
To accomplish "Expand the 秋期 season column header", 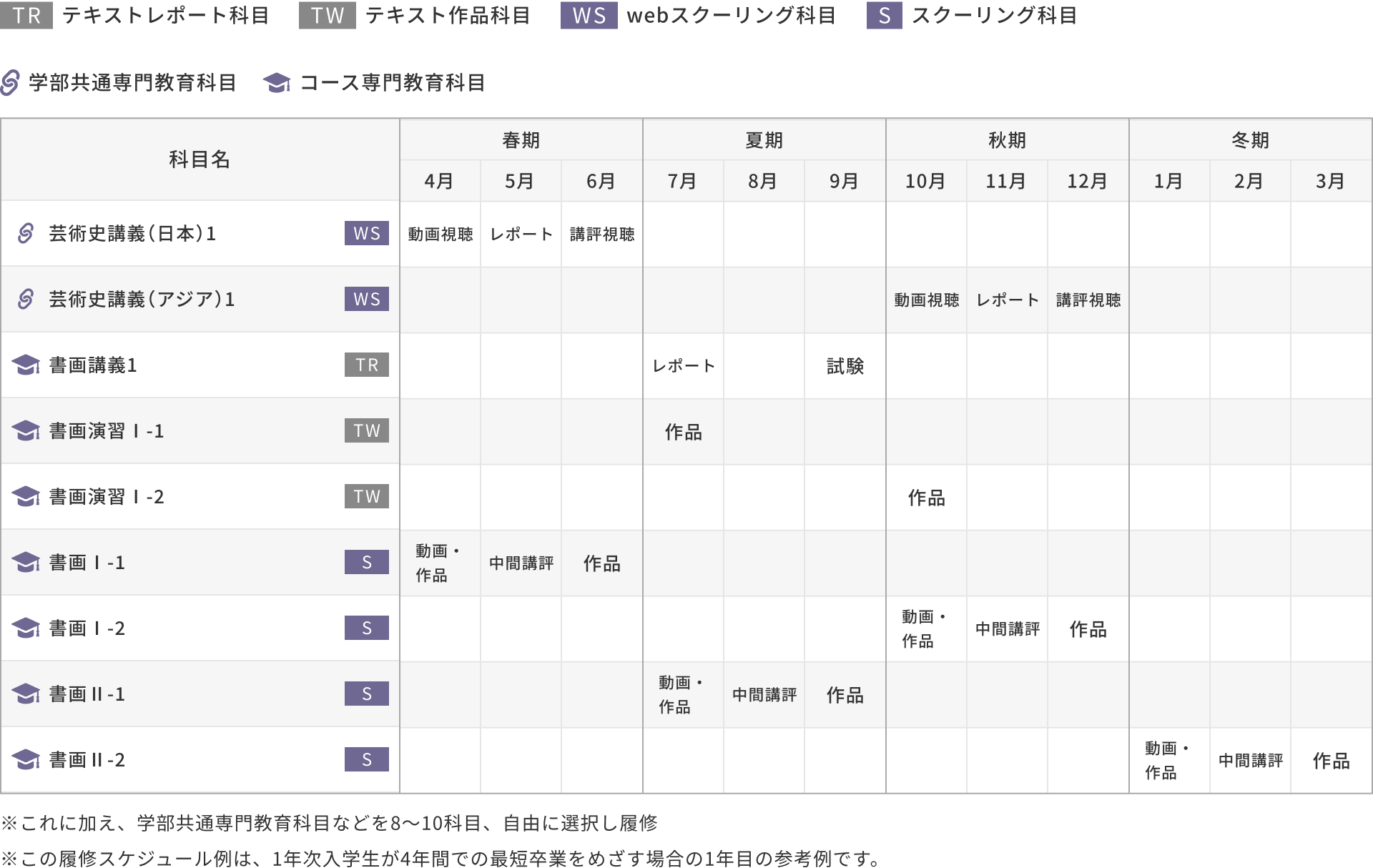I will [1007, 140].
